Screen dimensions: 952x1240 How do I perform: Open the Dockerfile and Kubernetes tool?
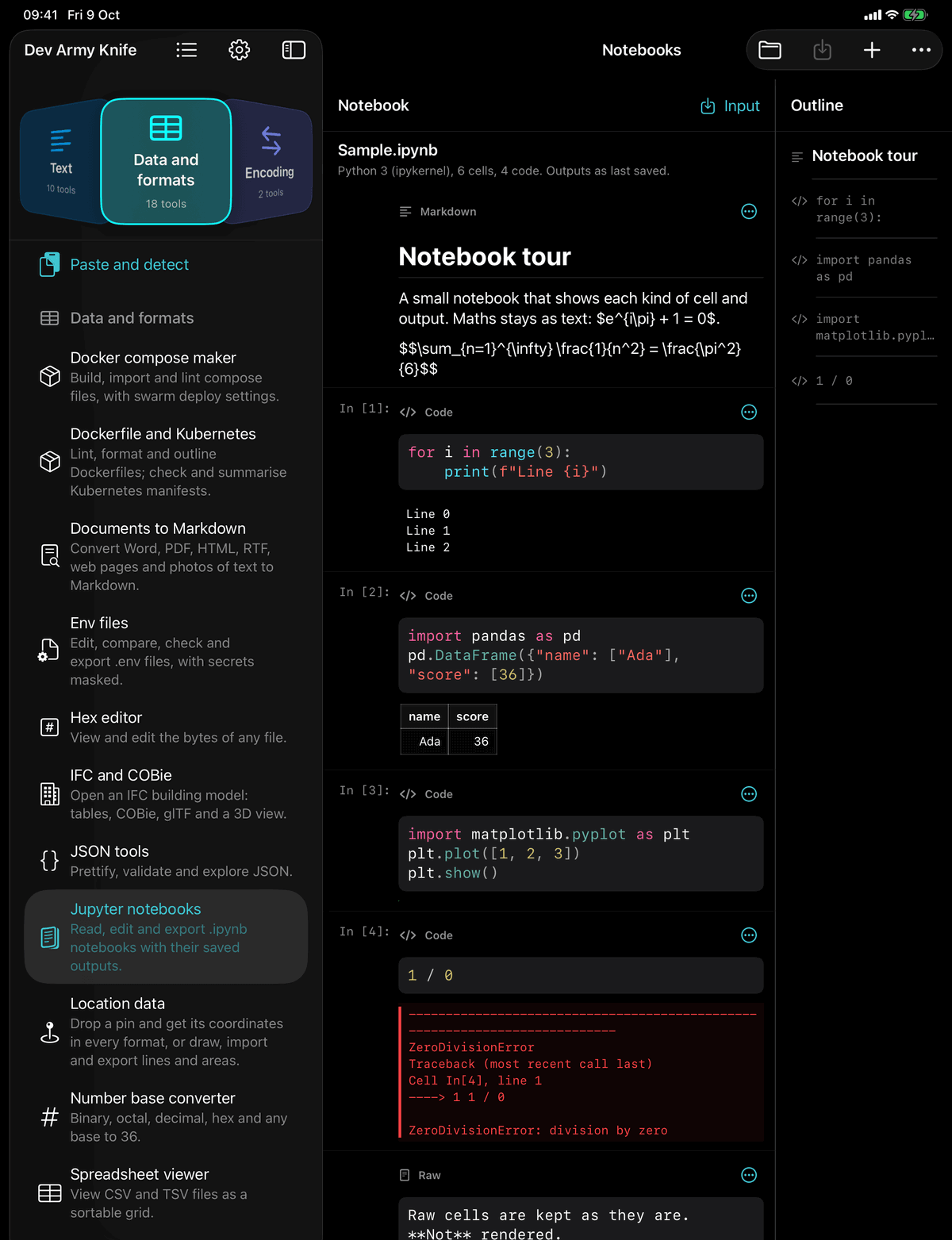coord(166,462)
